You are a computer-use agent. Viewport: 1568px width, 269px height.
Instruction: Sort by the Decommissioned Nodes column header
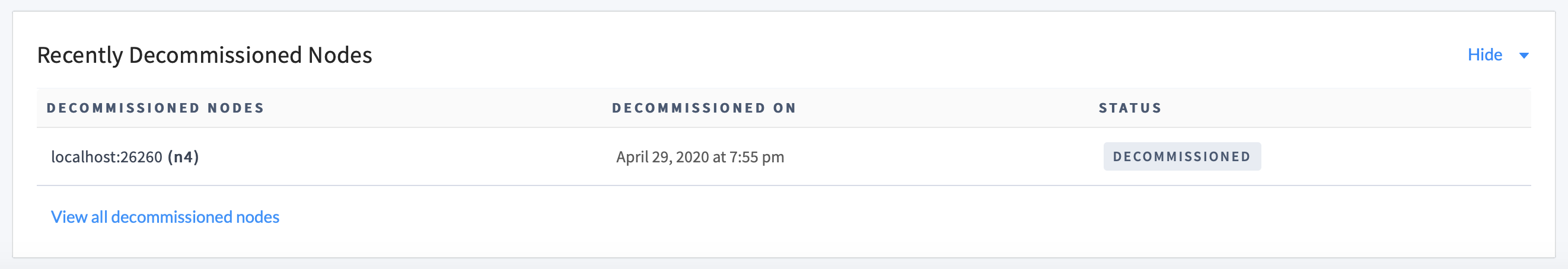pos(155,108)
